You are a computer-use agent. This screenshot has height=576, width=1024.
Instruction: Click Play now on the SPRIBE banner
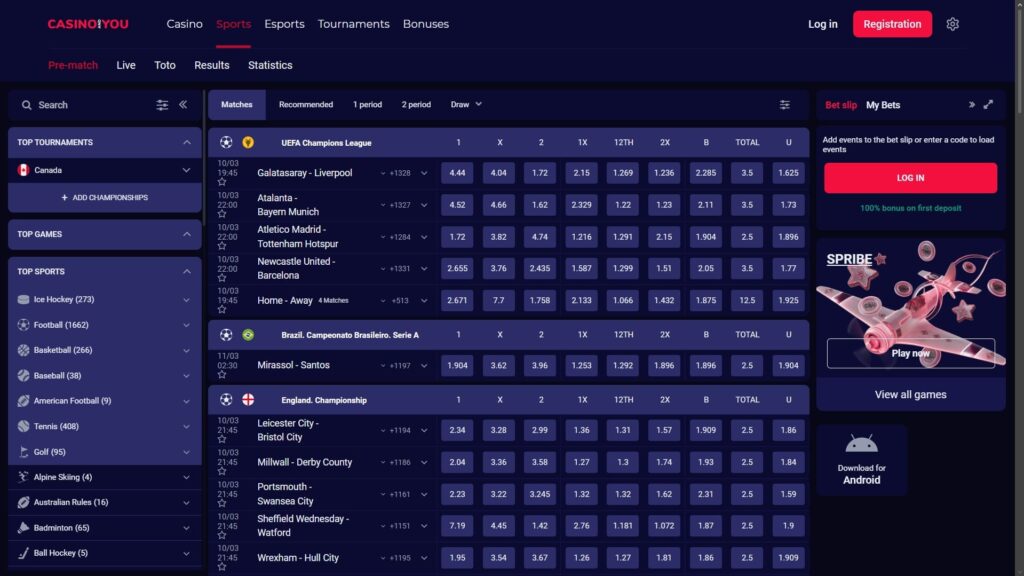(911, 353)
